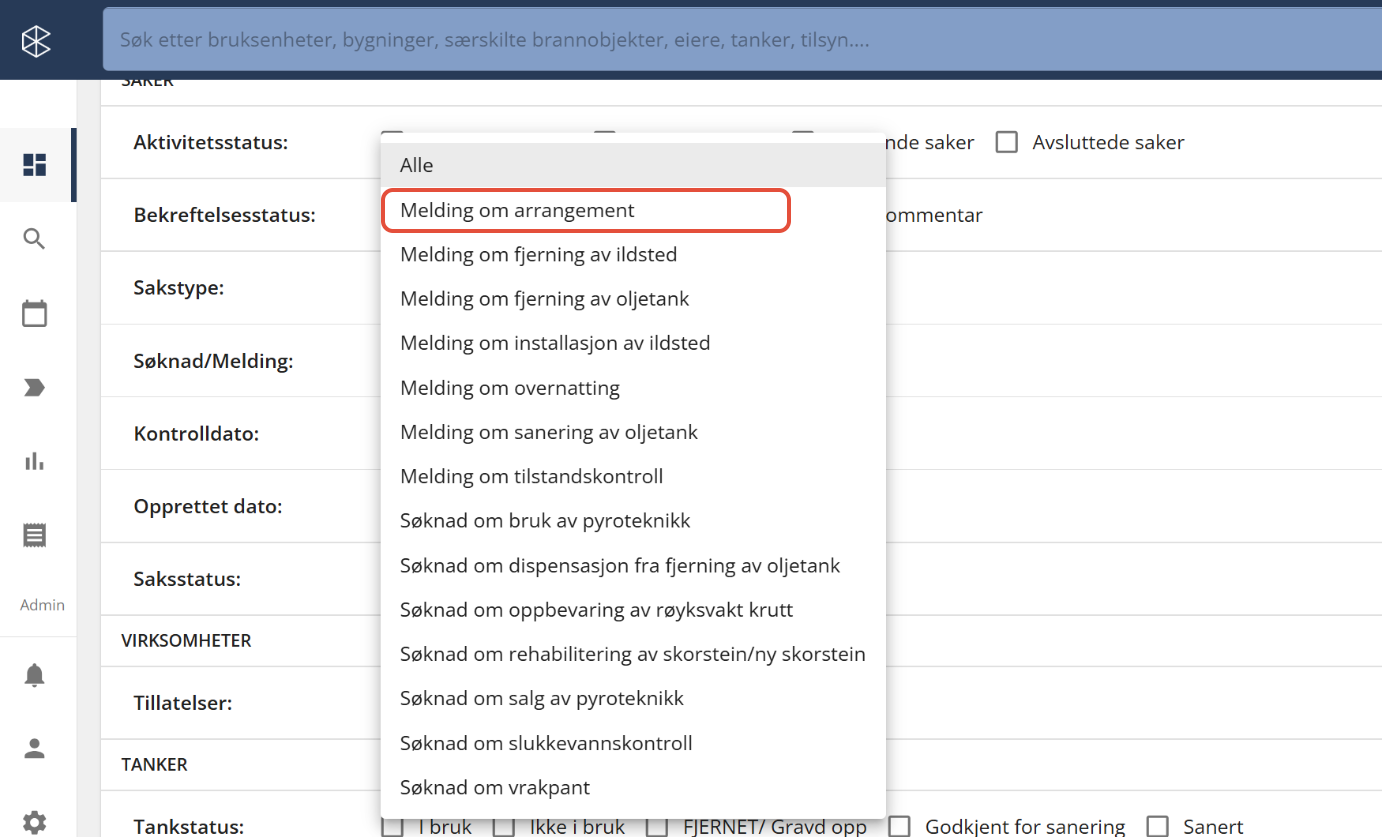Screen dimensions: 1382x837
Task: Open the receipt list icon in sidebar
Action: coord(35,535)
